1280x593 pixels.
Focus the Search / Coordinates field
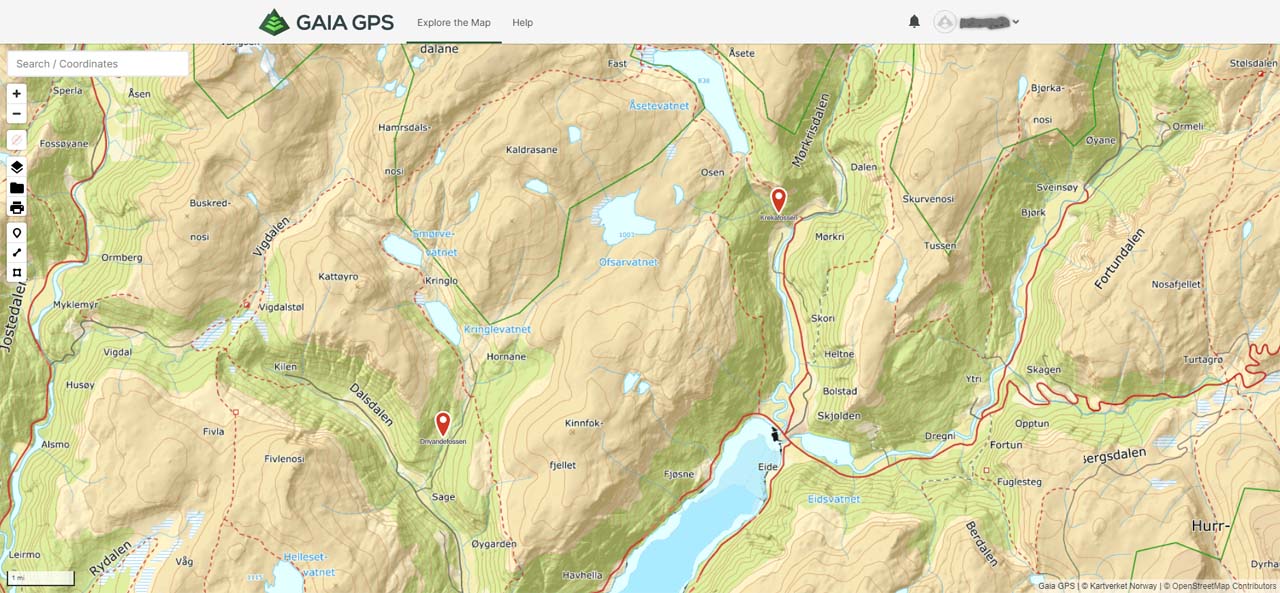pos(98,64)
